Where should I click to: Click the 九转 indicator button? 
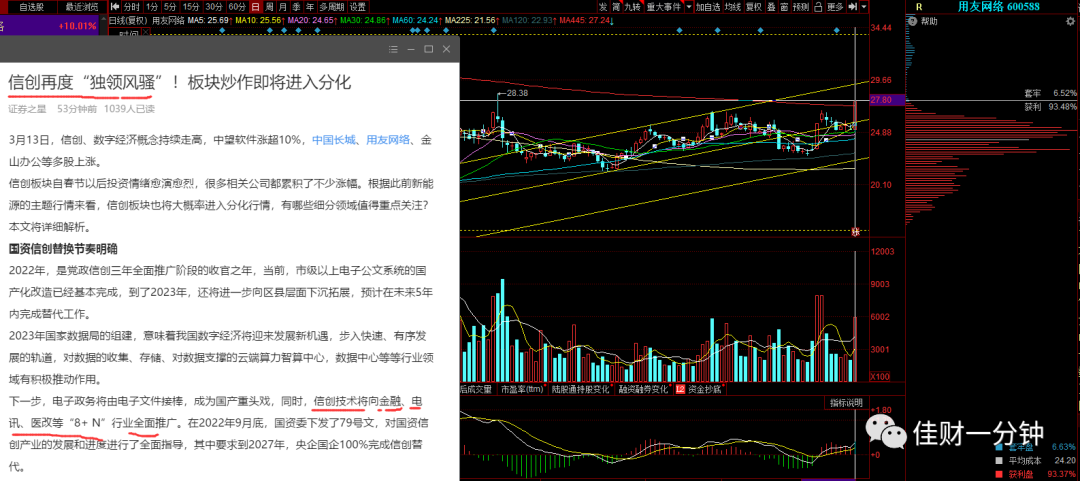point(632,7)
